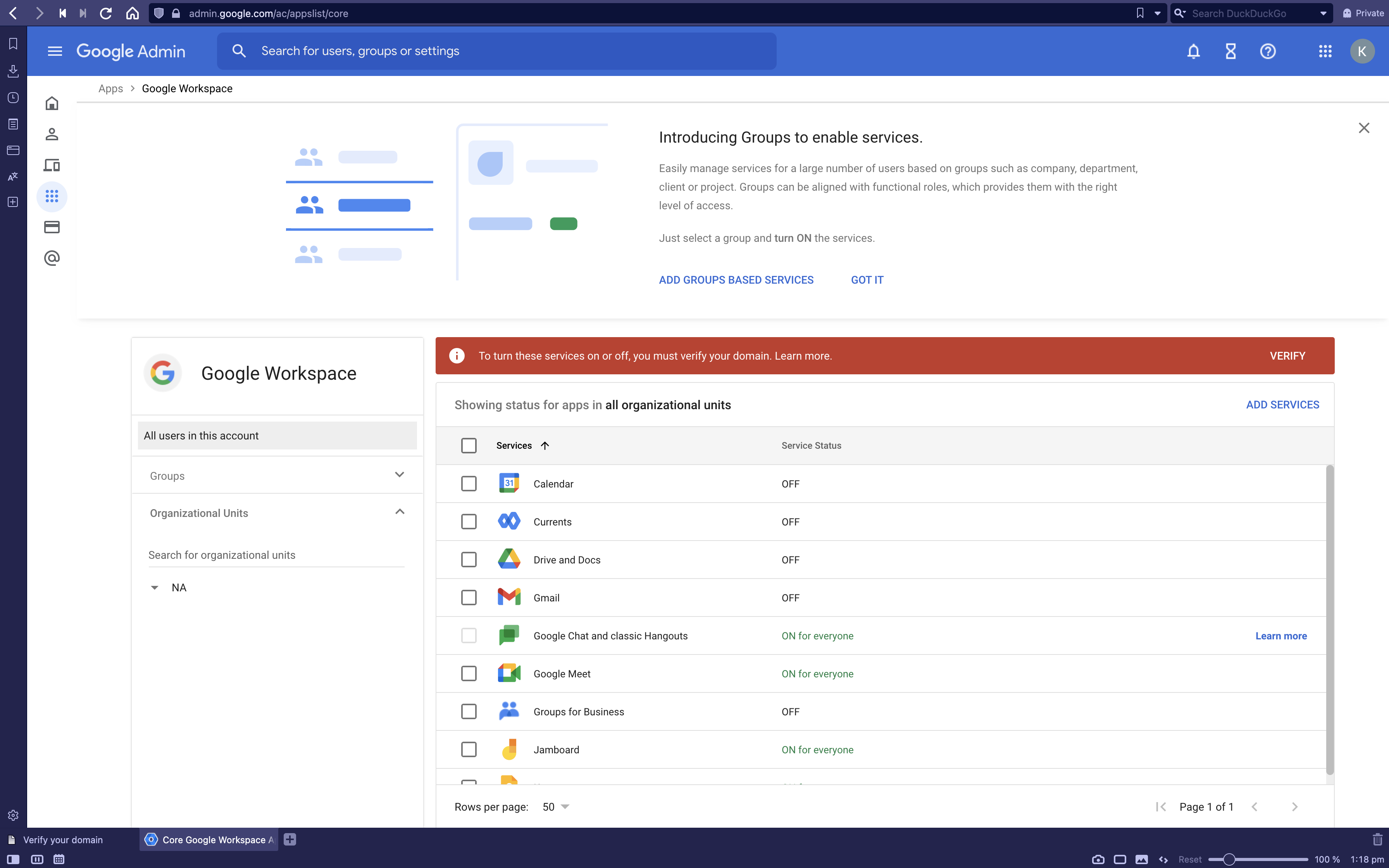This screenshot has height=868, width=1389.
Task: Open the main hamburger menu
Action: (x=55, y=52)
